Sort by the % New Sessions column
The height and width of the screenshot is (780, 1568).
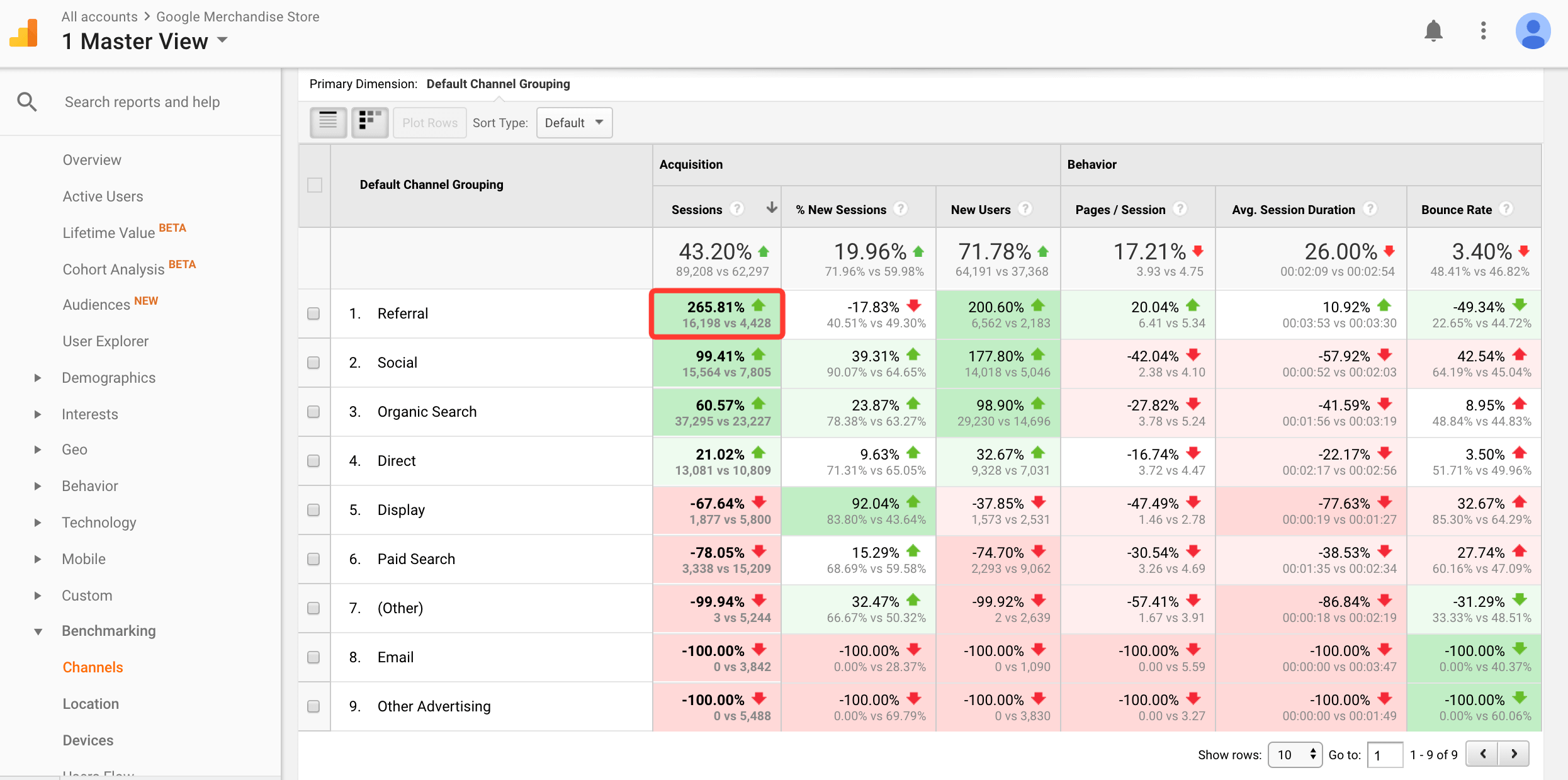(x=841, y=210)
